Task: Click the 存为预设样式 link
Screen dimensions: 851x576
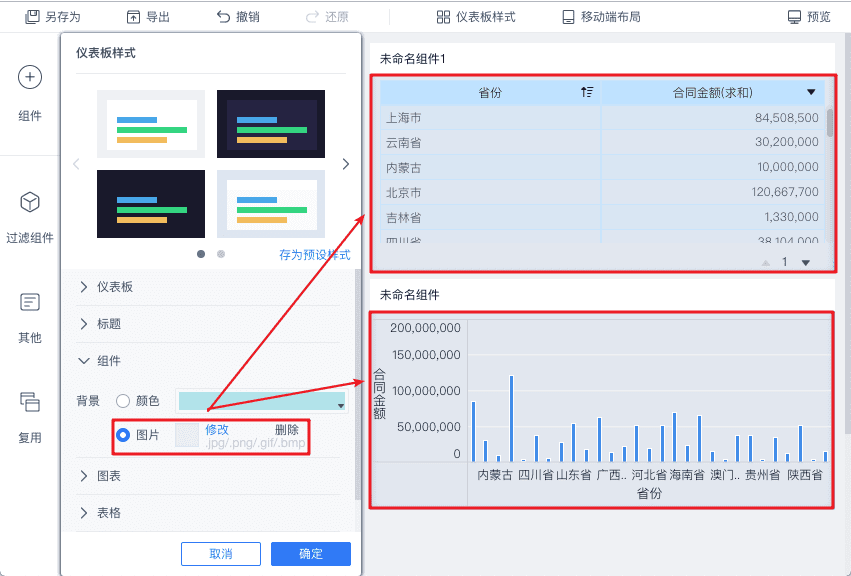Action: click(315, 255)
